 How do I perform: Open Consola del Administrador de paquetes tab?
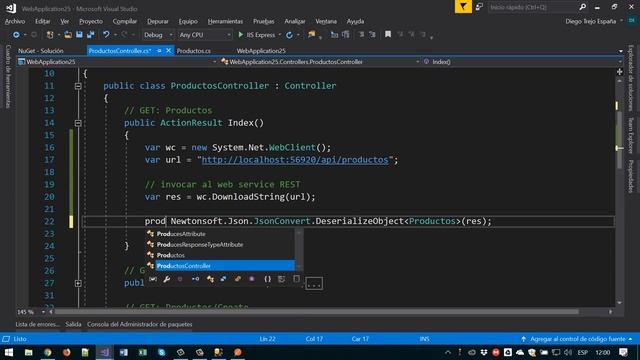[x=140, y=324]
